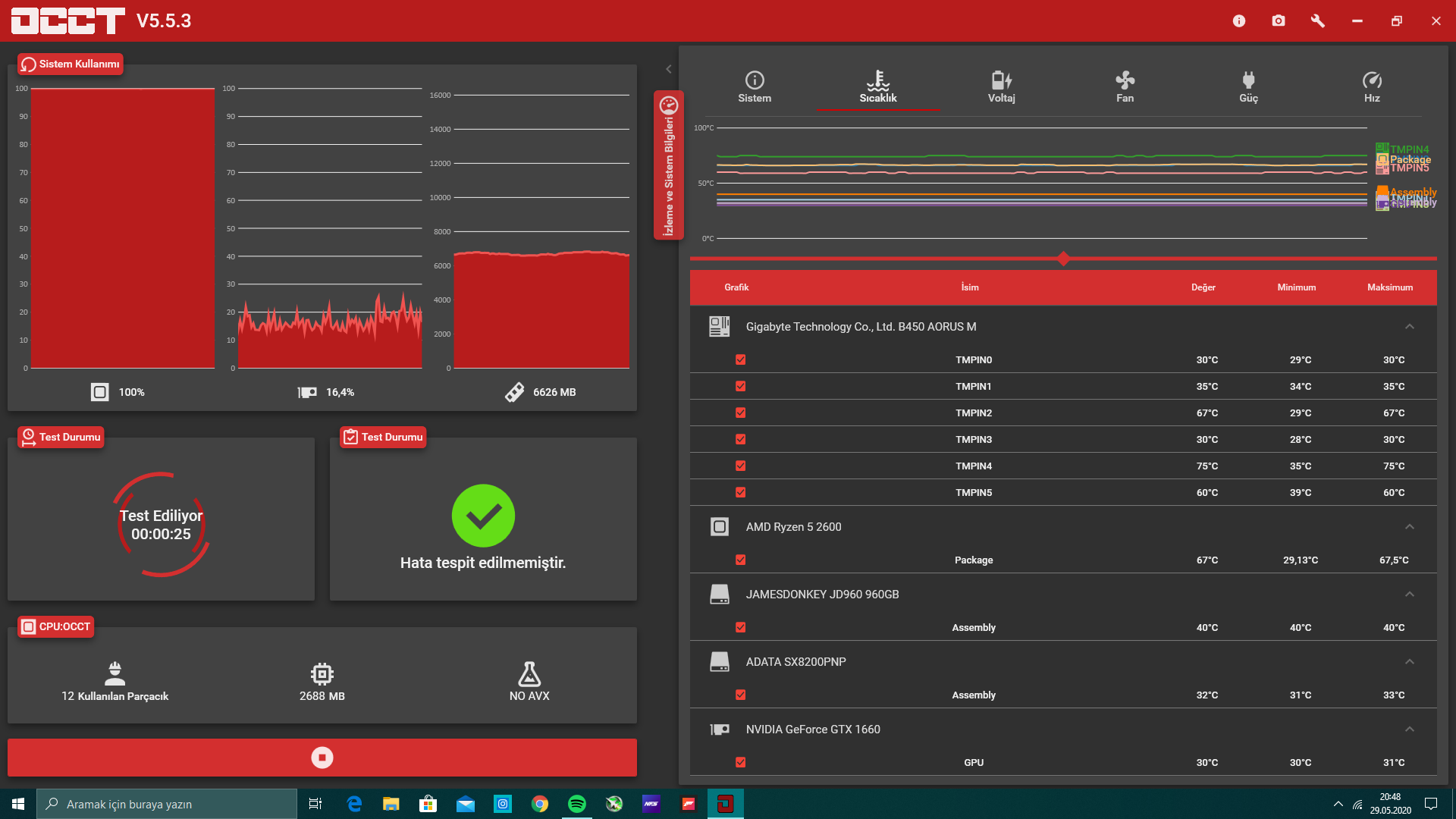Toggle the İzleme ve Sistem Bilgileri side tab
Image resolution: width=1456 pixels, height=819 pixels.
[x=669, y=165]
